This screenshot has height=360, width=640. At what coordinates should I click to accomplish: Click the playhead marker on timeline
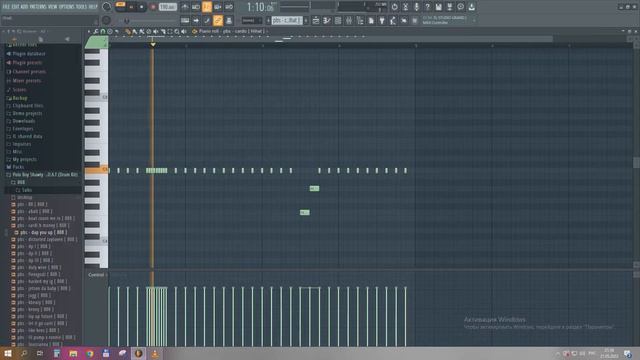153,44
